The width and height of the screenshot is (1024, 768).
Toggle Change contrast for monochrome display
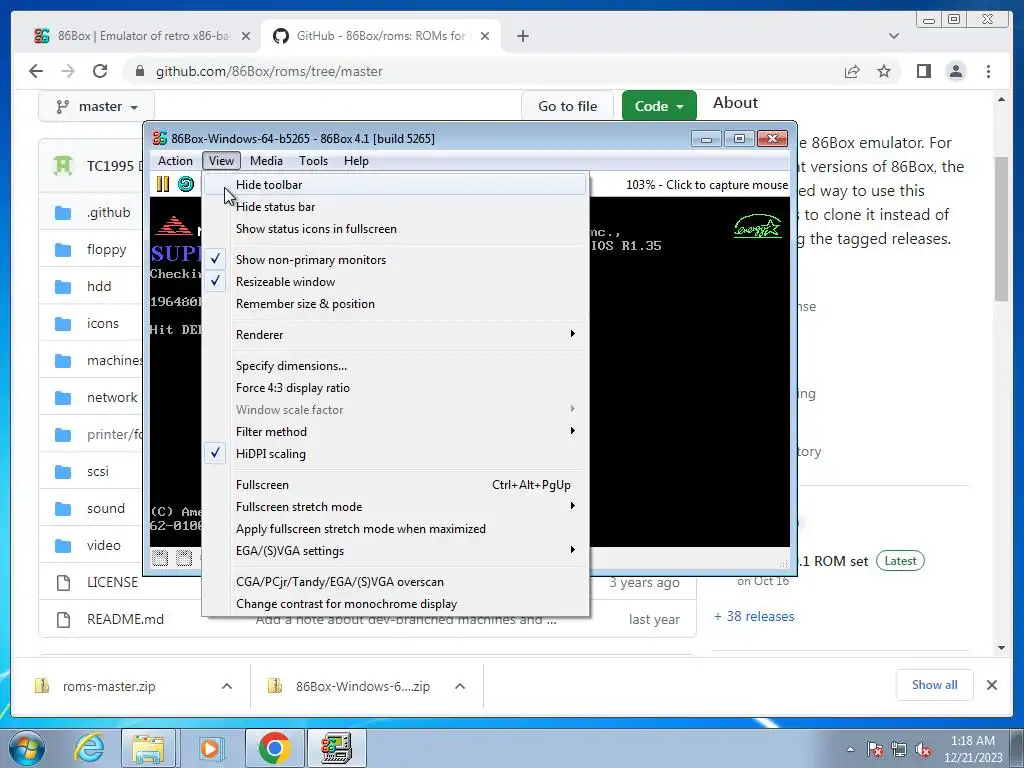click(x=396, y=603)
